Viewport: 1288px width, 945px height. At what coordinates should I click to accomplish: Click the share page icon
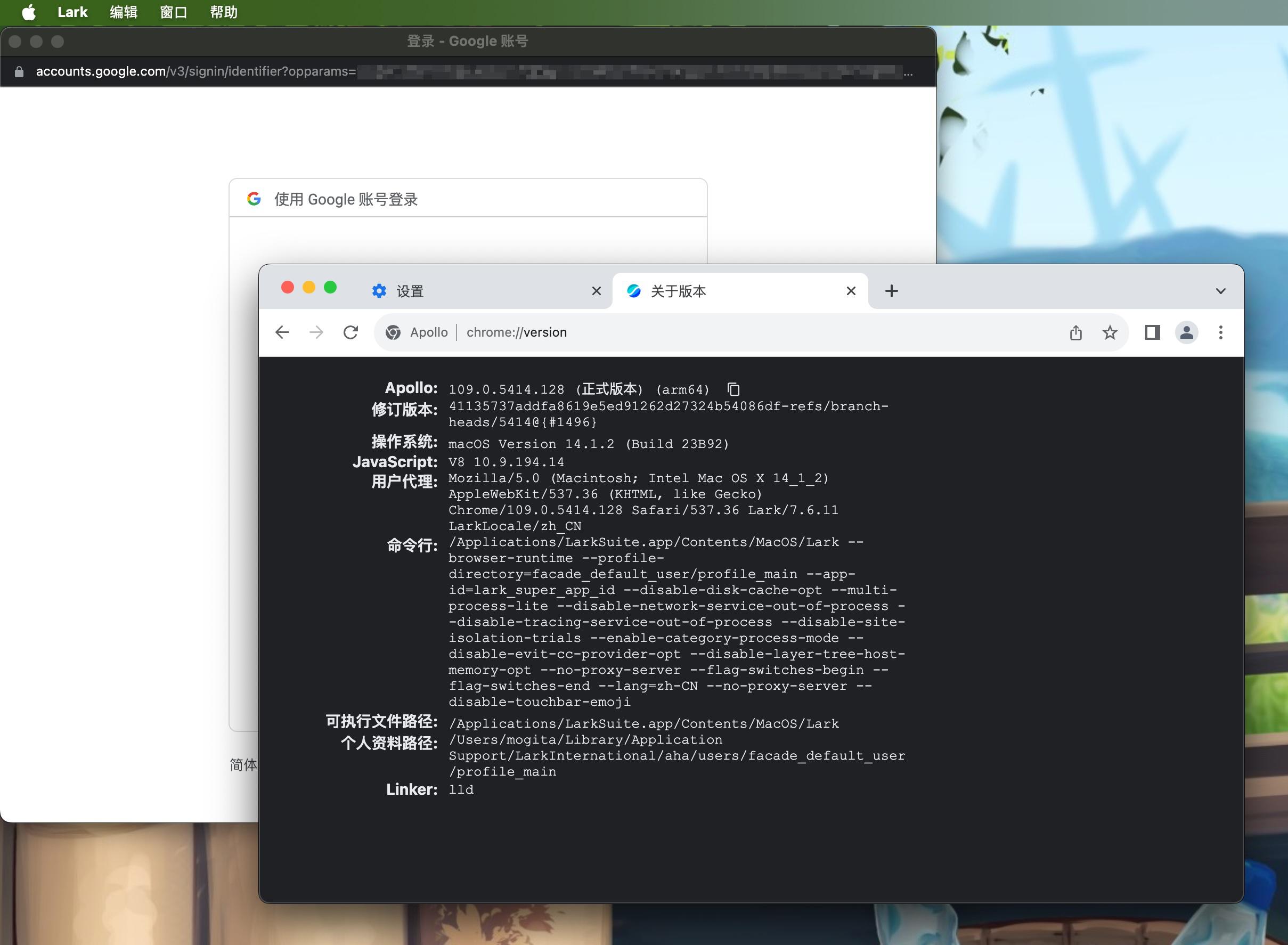pos(1075,332)
